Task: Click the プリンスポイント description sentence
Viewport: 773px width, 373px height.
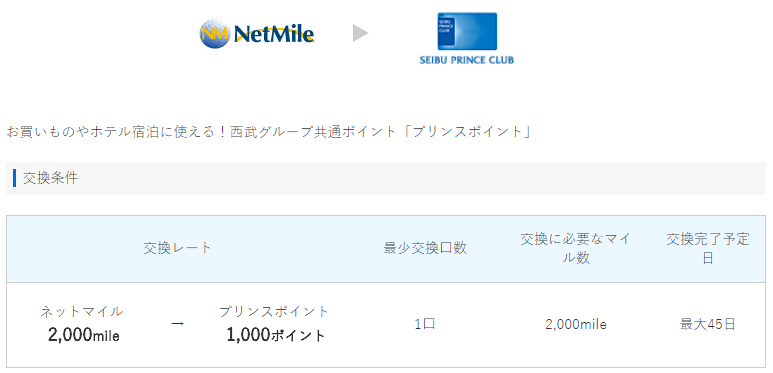Action: point(269,132)
